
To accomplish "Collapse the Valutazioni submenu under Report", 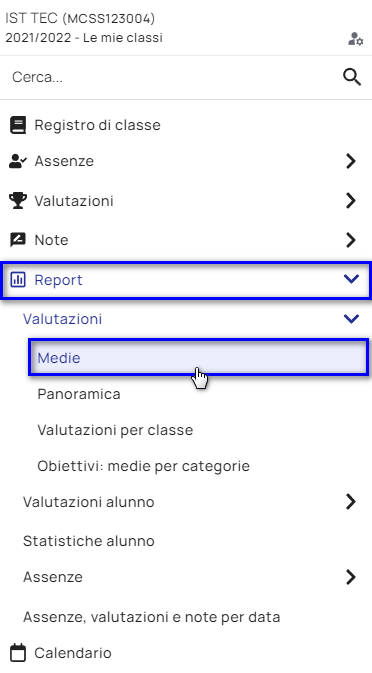I will tap(351, 319).
